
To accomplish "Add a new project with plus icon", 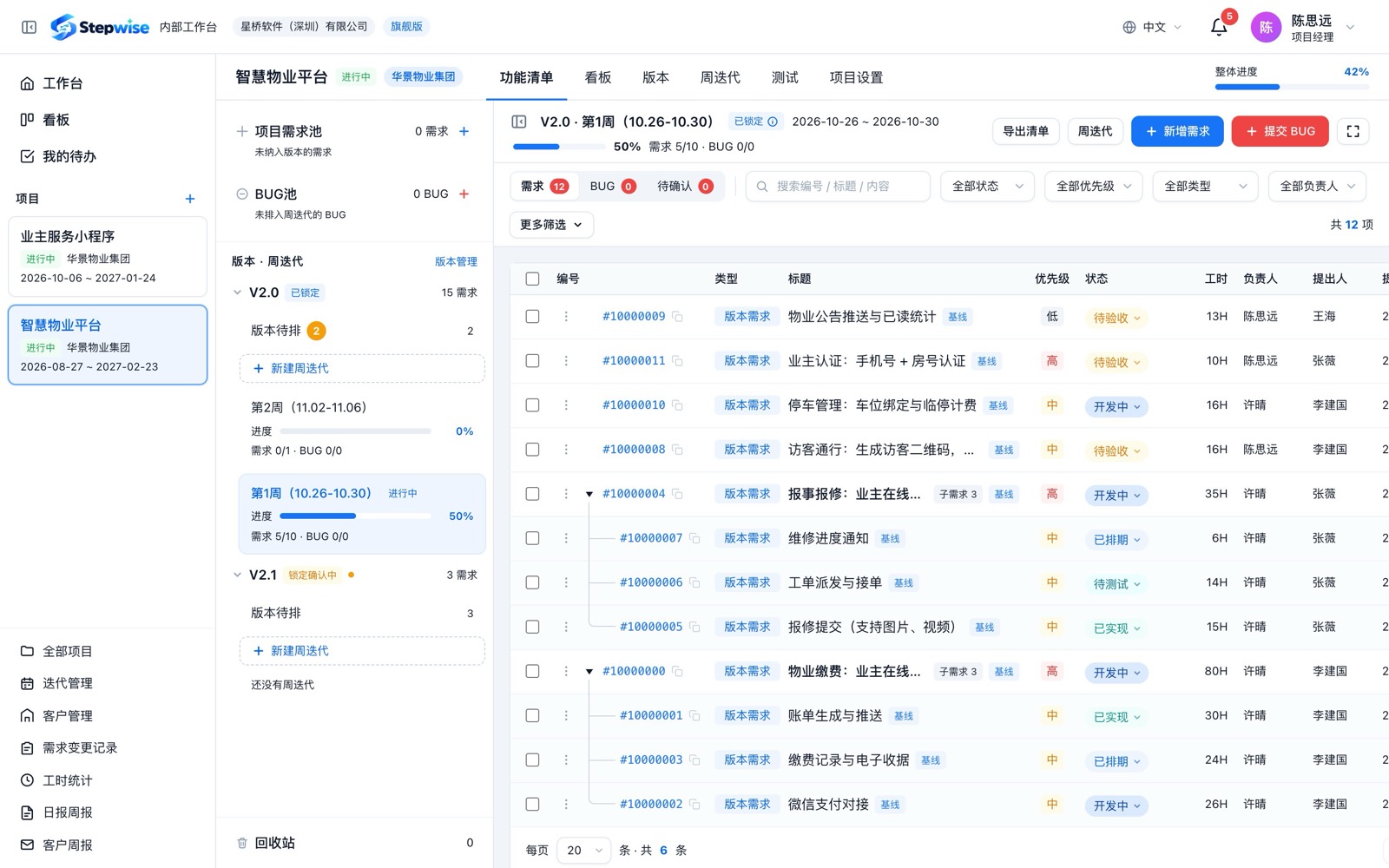I will (190, 199).
